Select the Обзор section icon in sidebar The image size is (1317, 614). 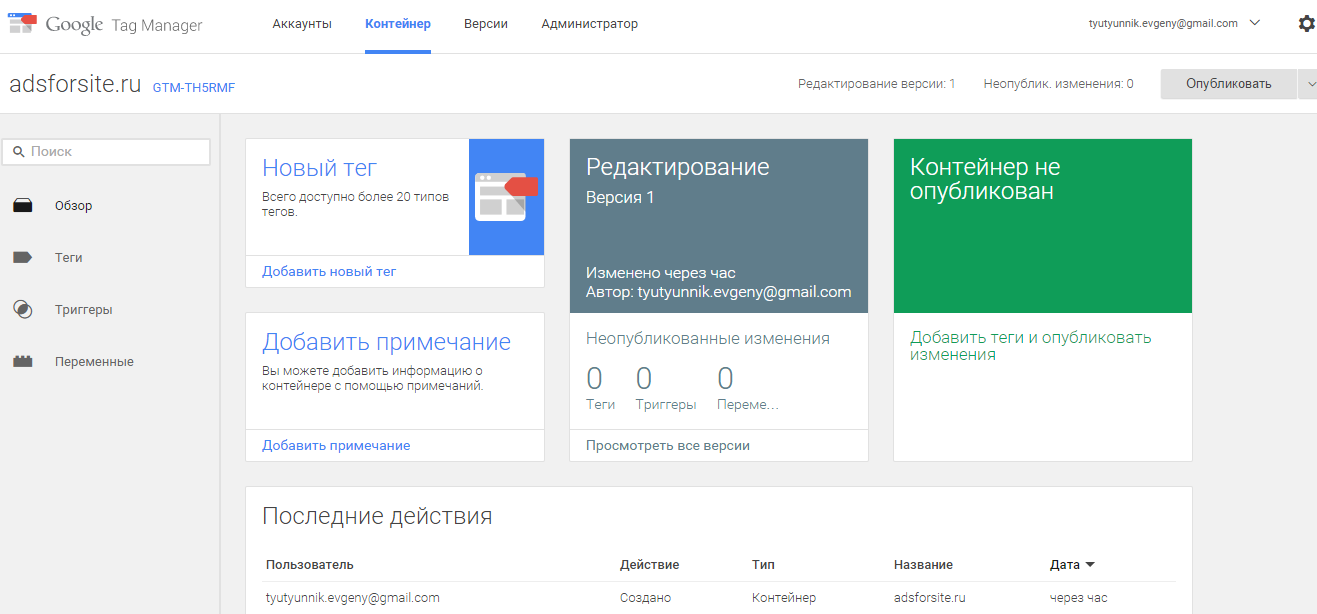tap(24, 205)
